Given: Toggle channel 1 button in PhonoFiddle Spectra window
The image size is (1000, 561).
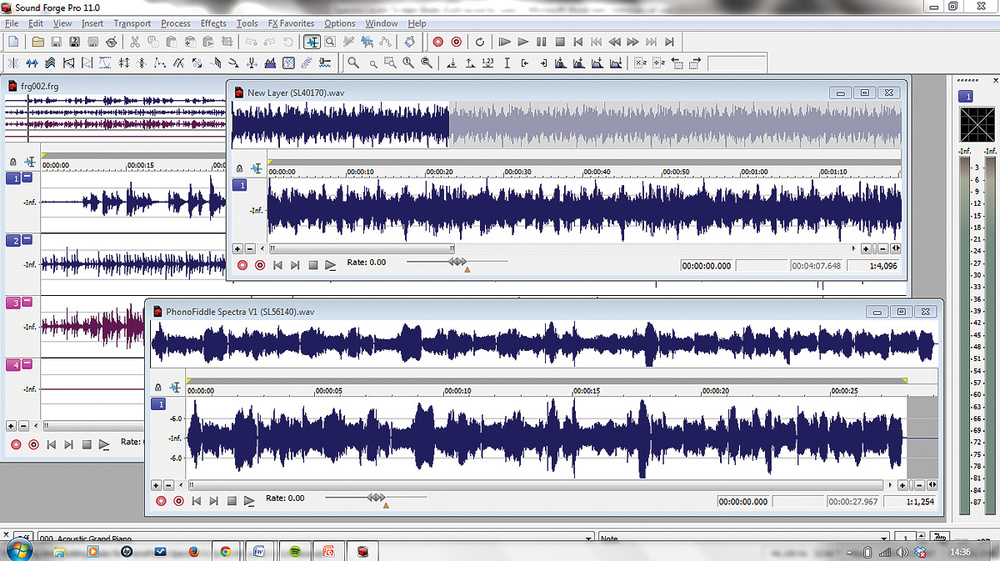Looking at the screenshot, I should click(158, 404).
